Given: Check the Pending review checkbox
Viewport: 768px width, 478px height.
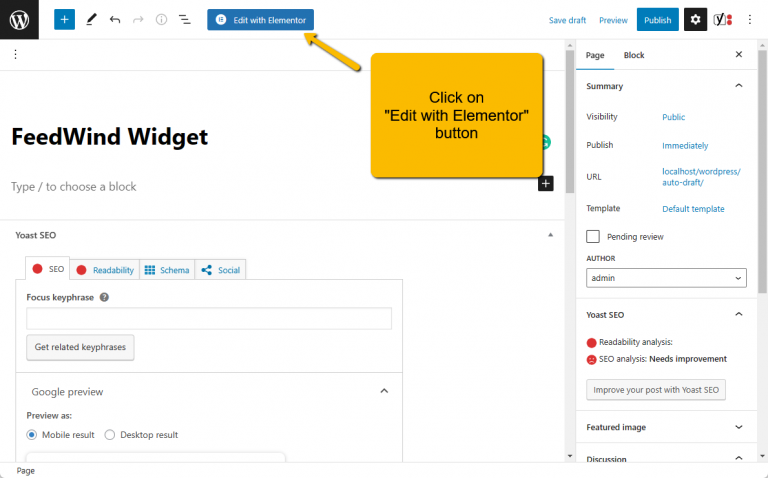Looking at the screenshot, I should [593, 237].
